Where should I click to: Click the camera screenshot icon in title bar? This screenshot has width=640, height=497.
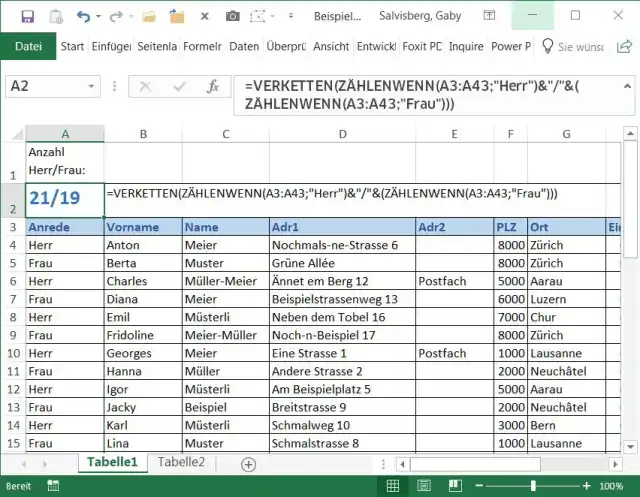click(x=232, y=16)
